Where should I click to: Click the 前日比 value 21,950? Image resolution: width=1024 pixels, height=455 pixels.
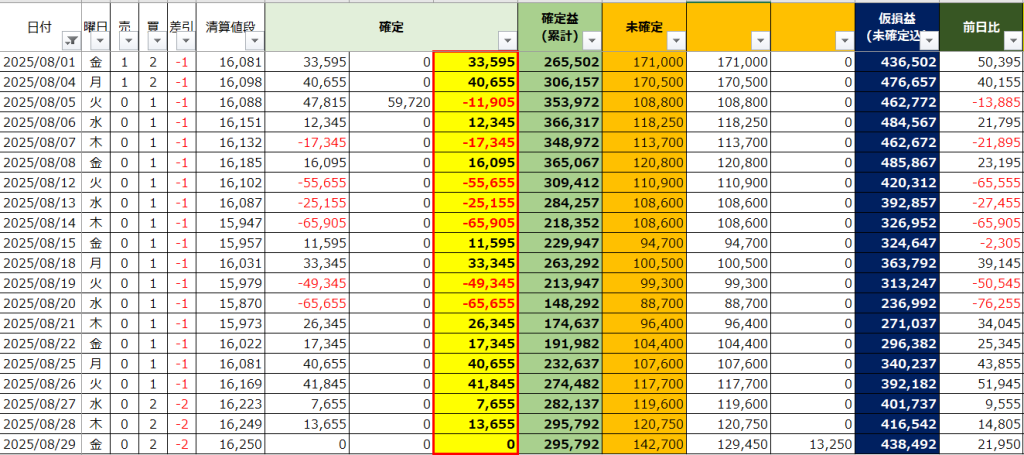point(982,446)
